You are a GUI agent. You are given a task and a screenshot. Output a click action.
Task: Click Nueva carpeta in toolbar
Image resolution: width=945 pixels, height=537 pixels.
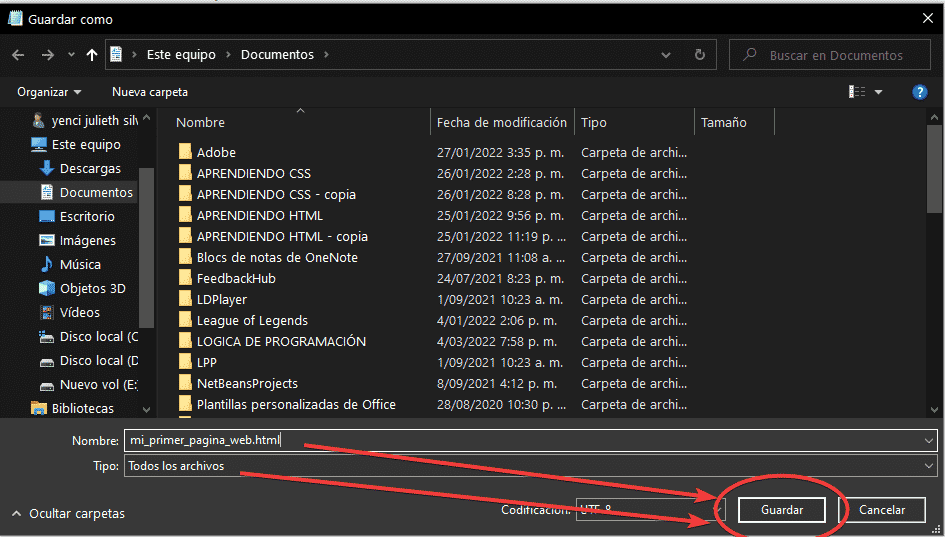(149, 92)
